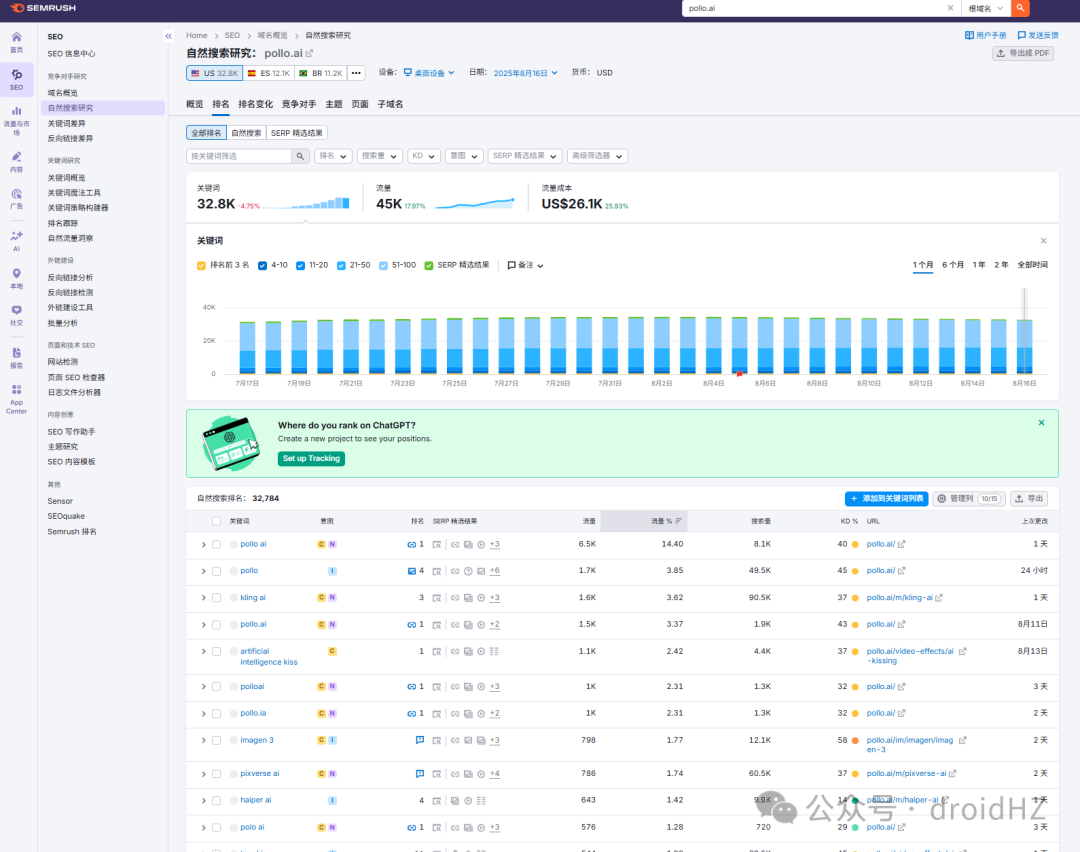The image size is (1080, 852).
Task: Click the 添加到关键词列表 button
Action: tap(886, 499)
